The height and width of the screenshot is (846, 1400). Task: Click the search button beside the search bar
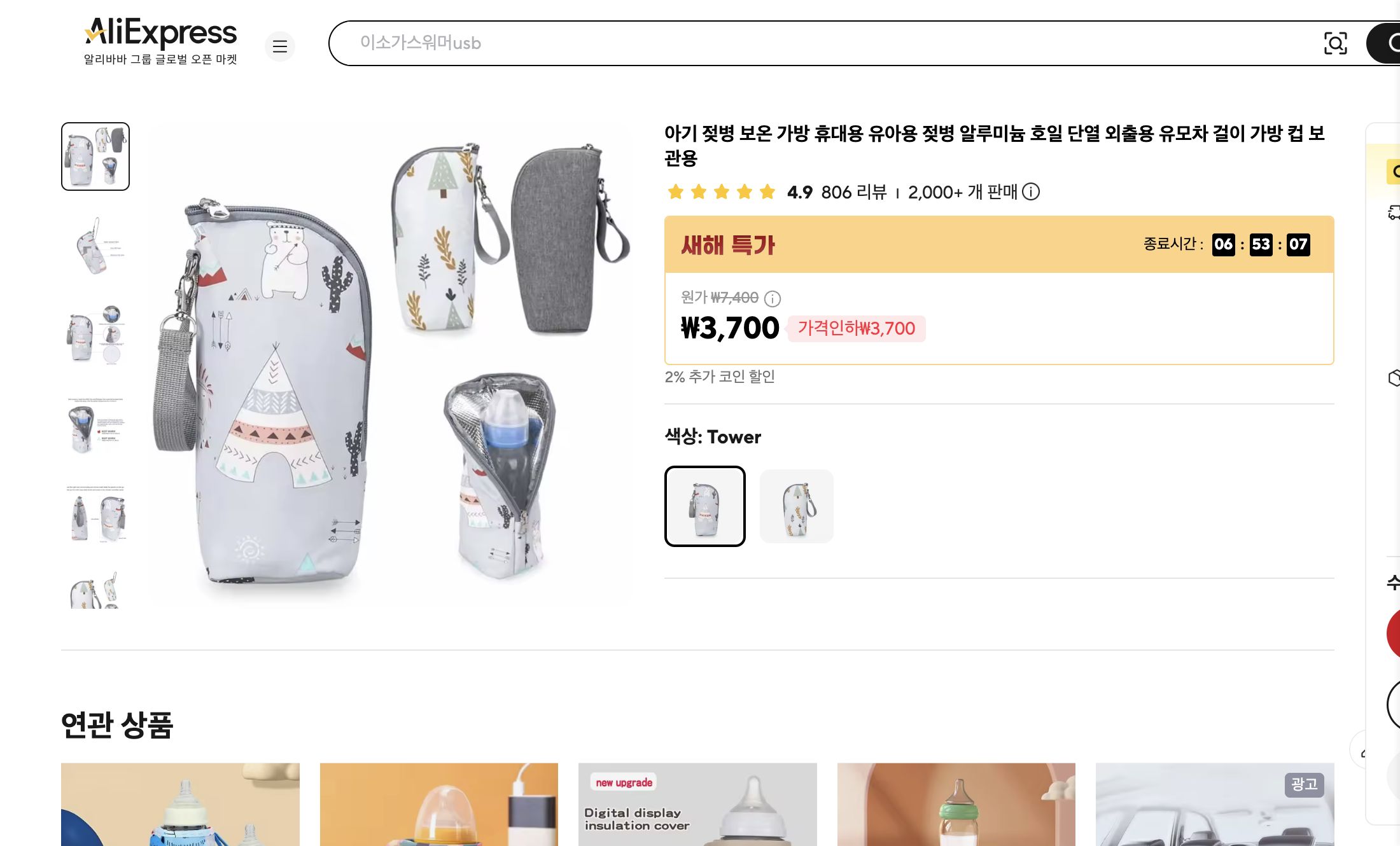click(x=1387, y=43)
